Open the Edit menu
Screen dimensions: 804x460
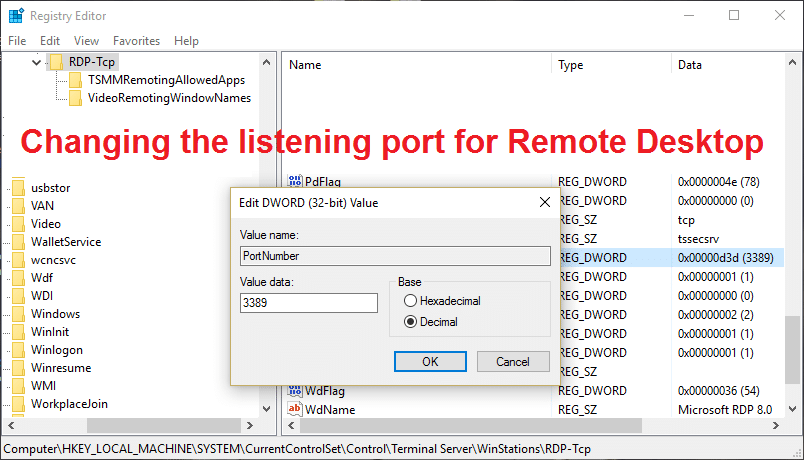pos(50,41)
